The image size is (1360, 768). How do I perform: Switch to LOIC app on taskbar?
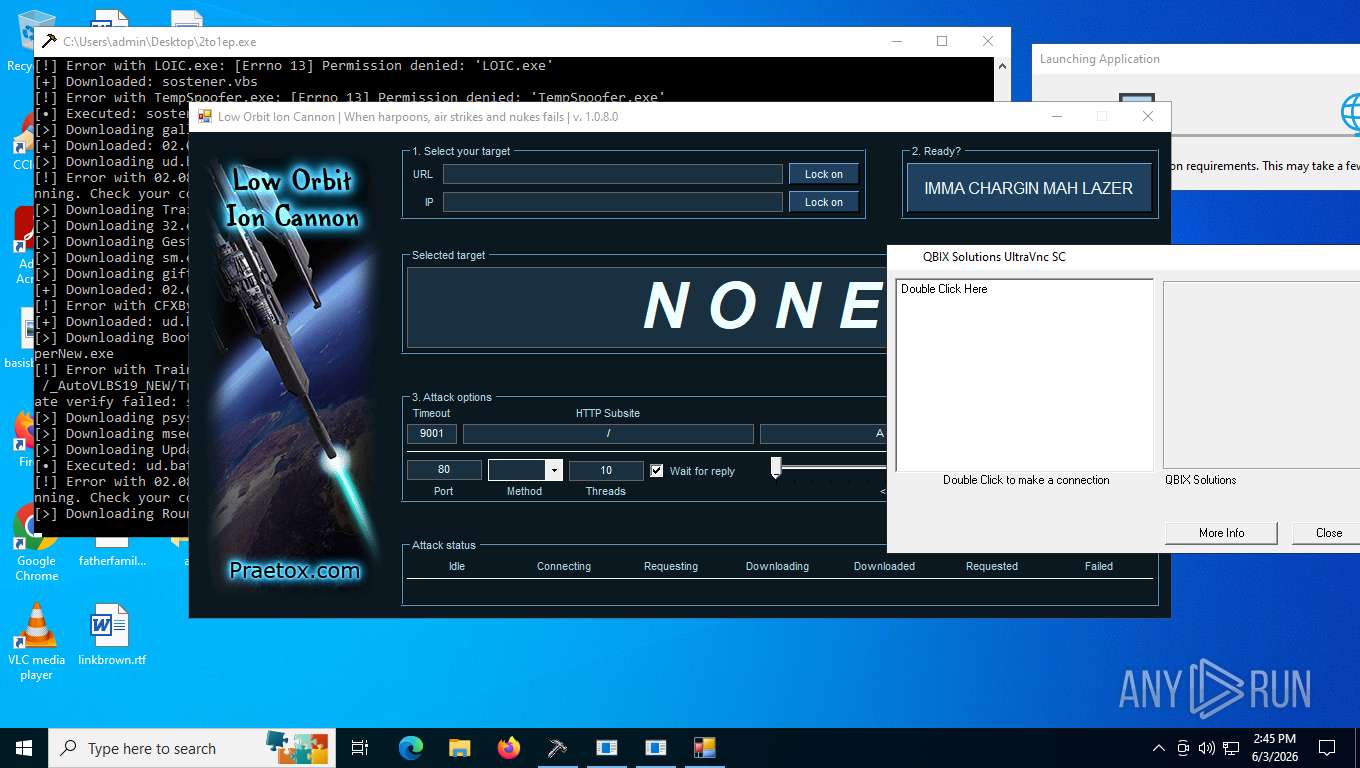click(x=704, y=748)
